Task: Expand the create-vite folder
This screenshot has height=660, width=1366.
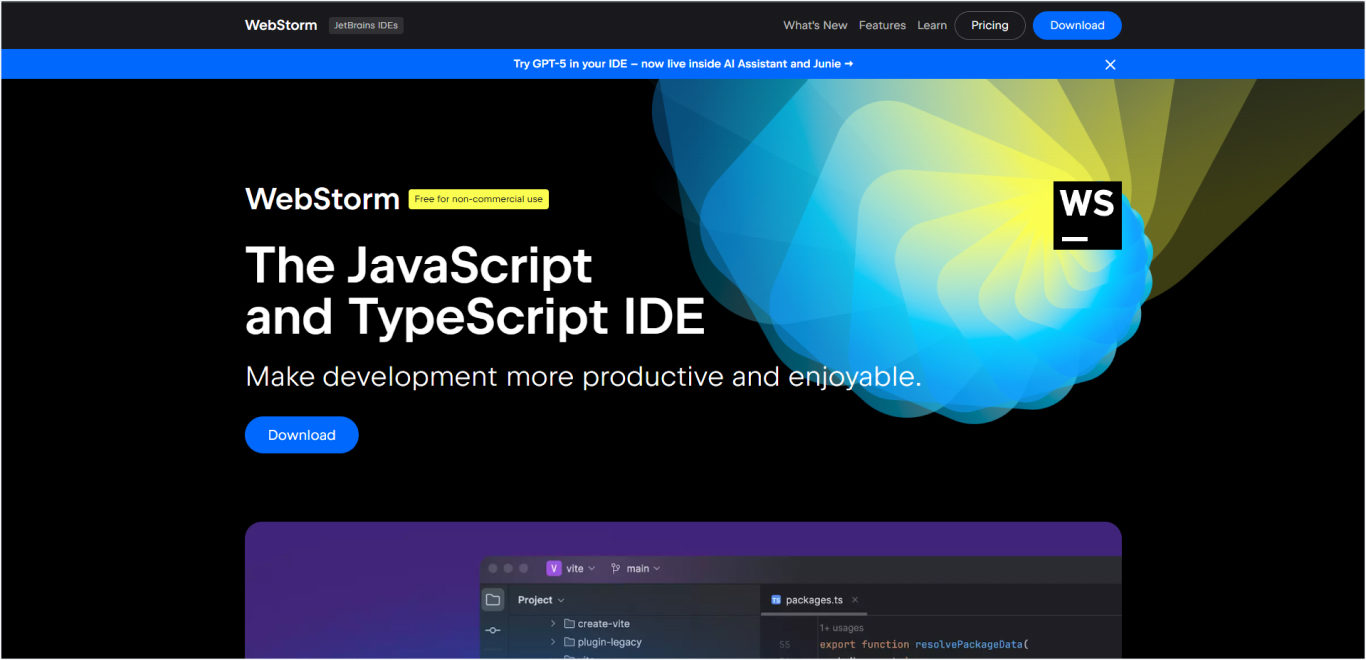Action: point(553,624)
